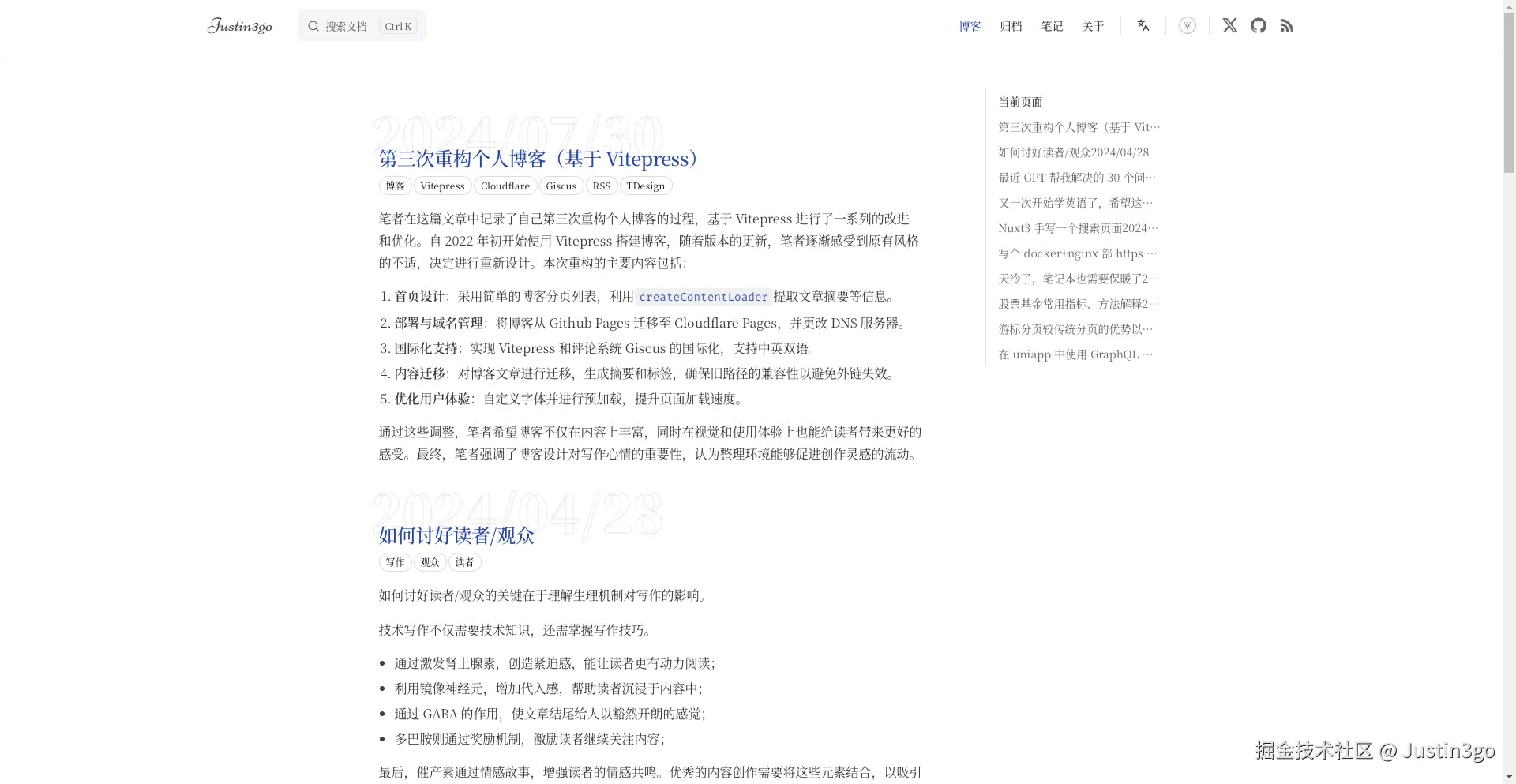Select the 写作 tag

[x=395, y=562]
